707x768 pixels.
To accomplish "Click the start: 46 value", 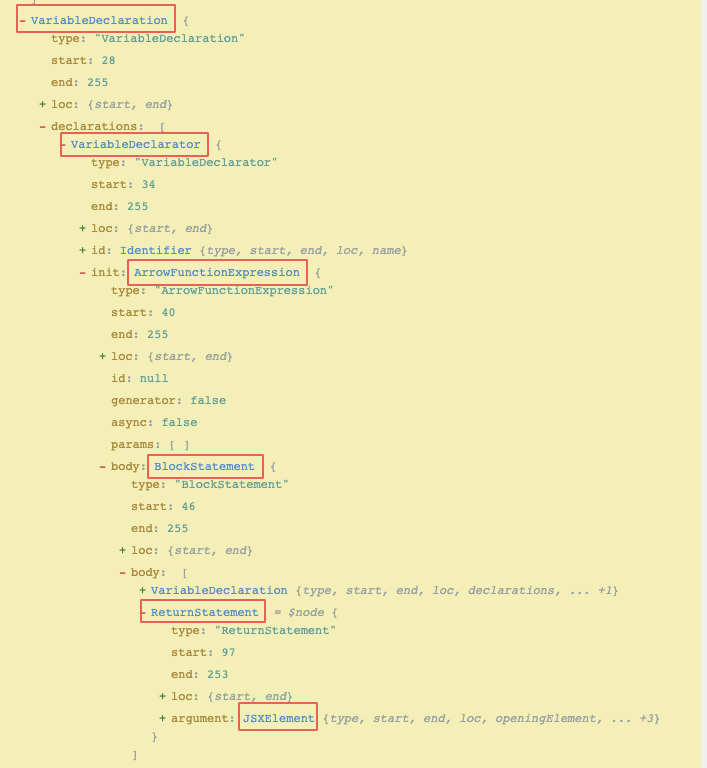I will 188,506.
